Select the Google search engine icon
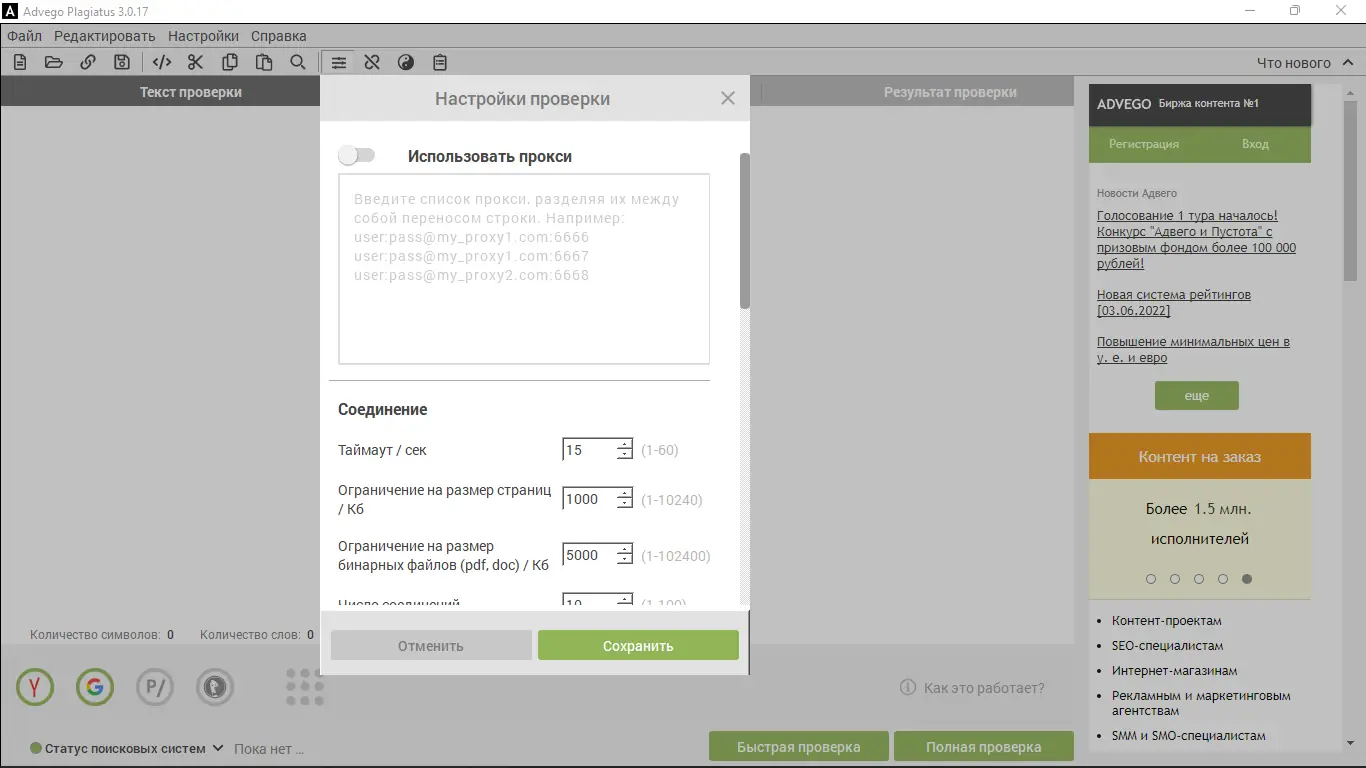Viewport: 1366px width, 768px height. coord(95,686)
